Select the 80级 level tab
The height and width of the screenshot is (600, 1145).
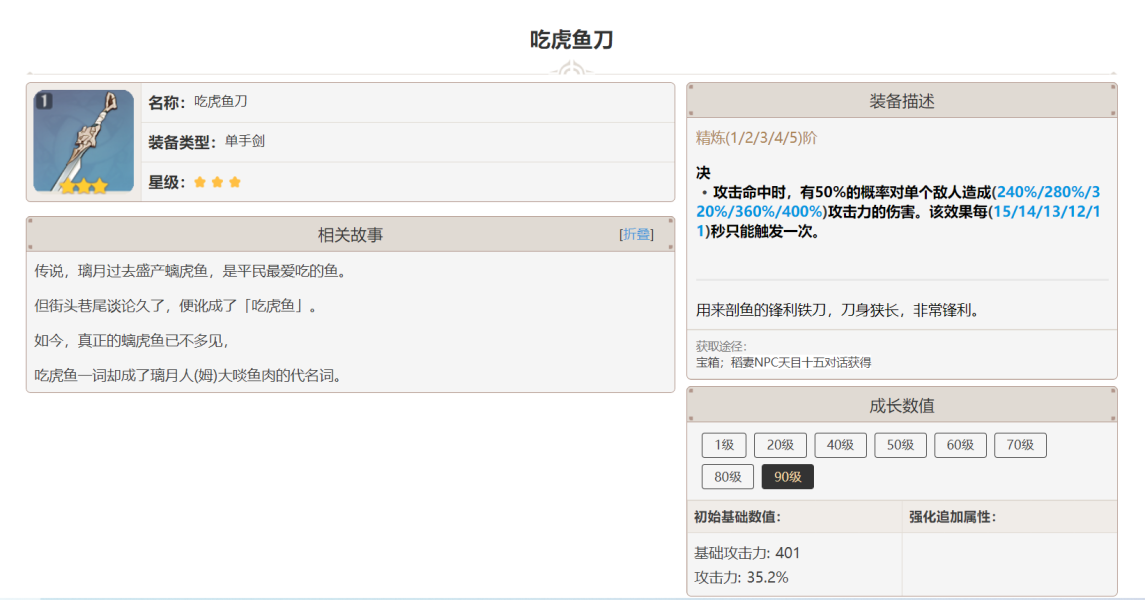point(727,477)
